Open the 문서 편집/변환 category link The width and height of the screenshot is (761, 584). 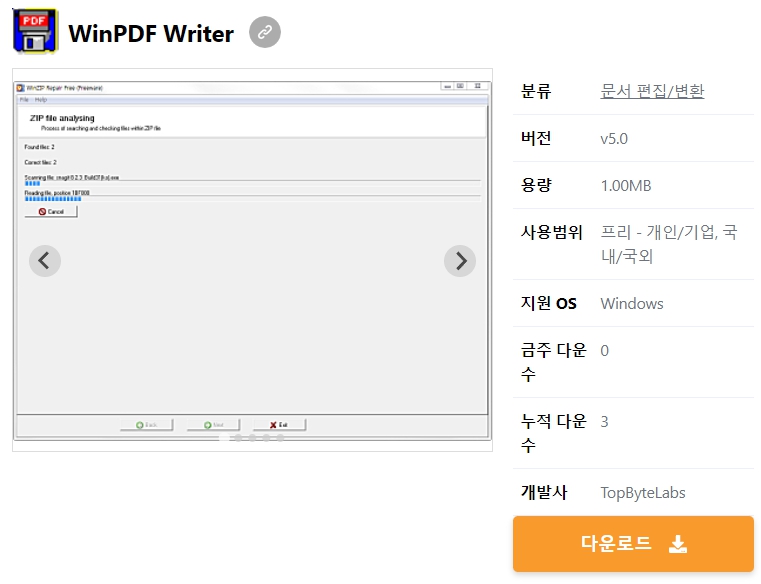(652, 91)
